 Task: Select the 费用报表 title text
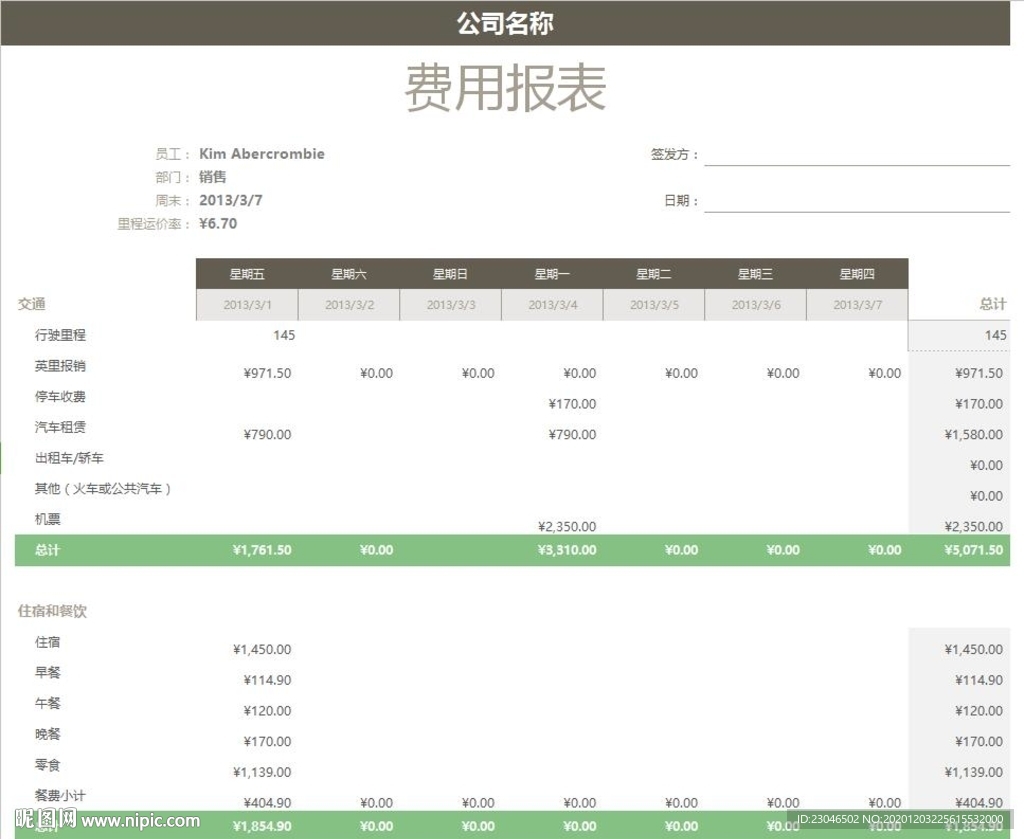tap(505, 89)
